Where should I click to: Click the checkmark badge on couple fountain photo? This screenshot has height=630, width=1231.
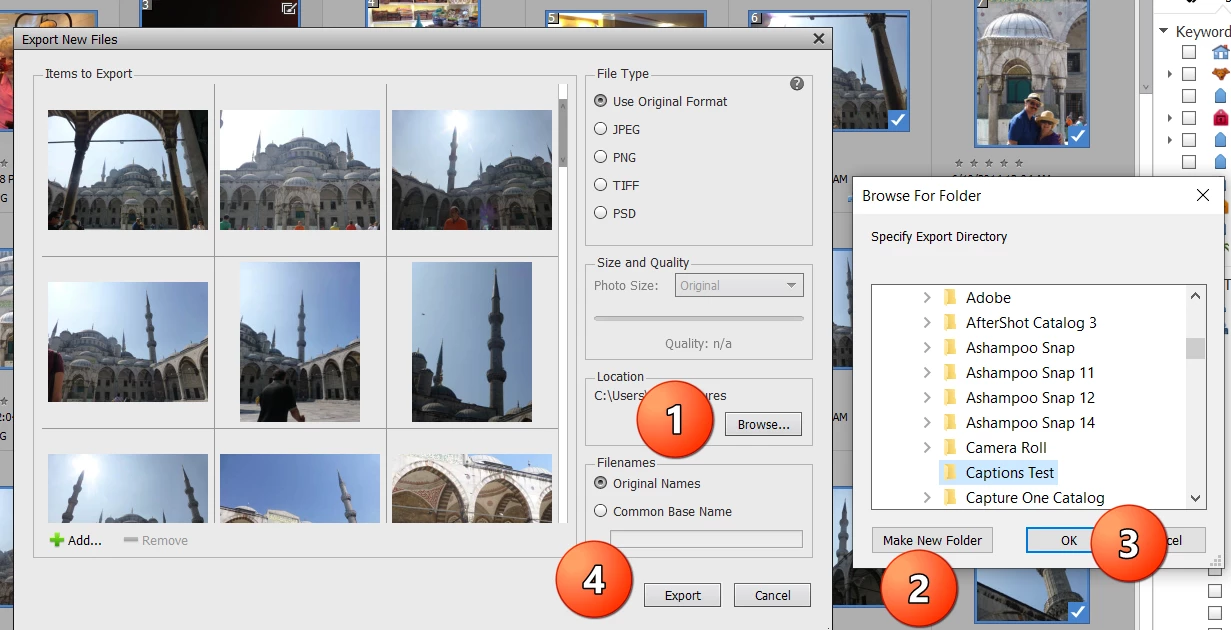[x=1077, y=135]
